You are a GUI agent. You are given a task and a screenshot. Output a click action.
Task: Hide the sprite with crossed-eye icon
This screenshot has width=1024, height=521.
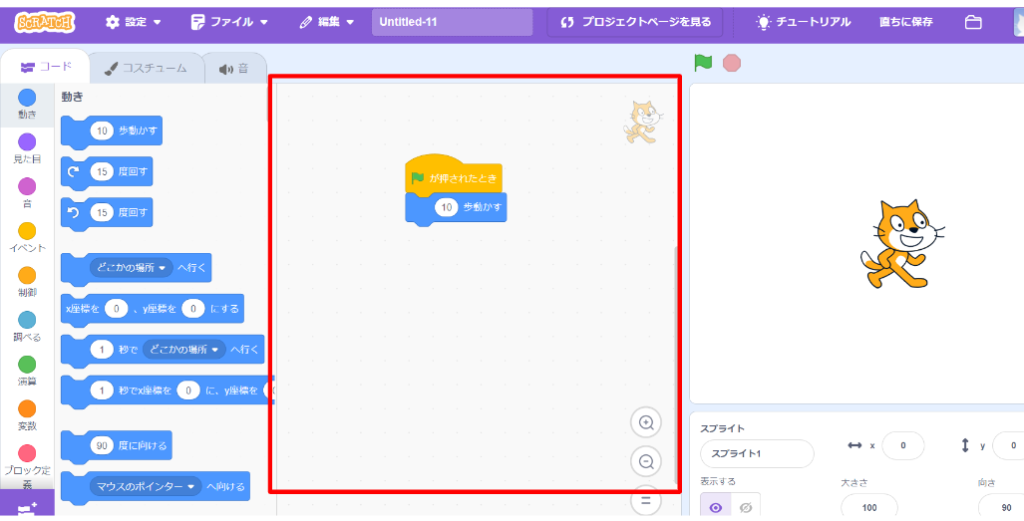pyautogui.click(x=746, y=507)
